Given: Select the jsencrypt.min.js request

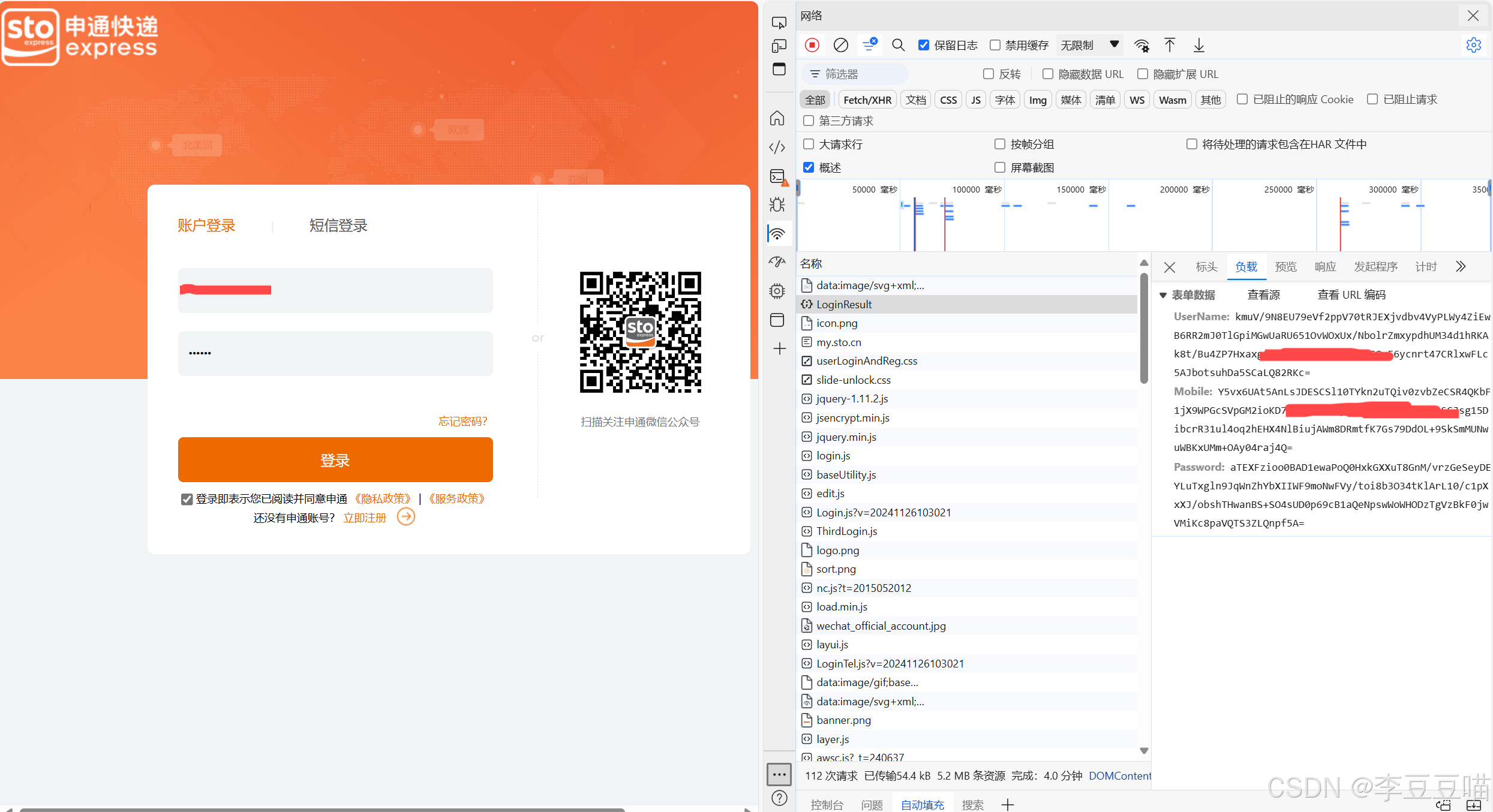Looking at the screenshot, I should coord(966,417).
